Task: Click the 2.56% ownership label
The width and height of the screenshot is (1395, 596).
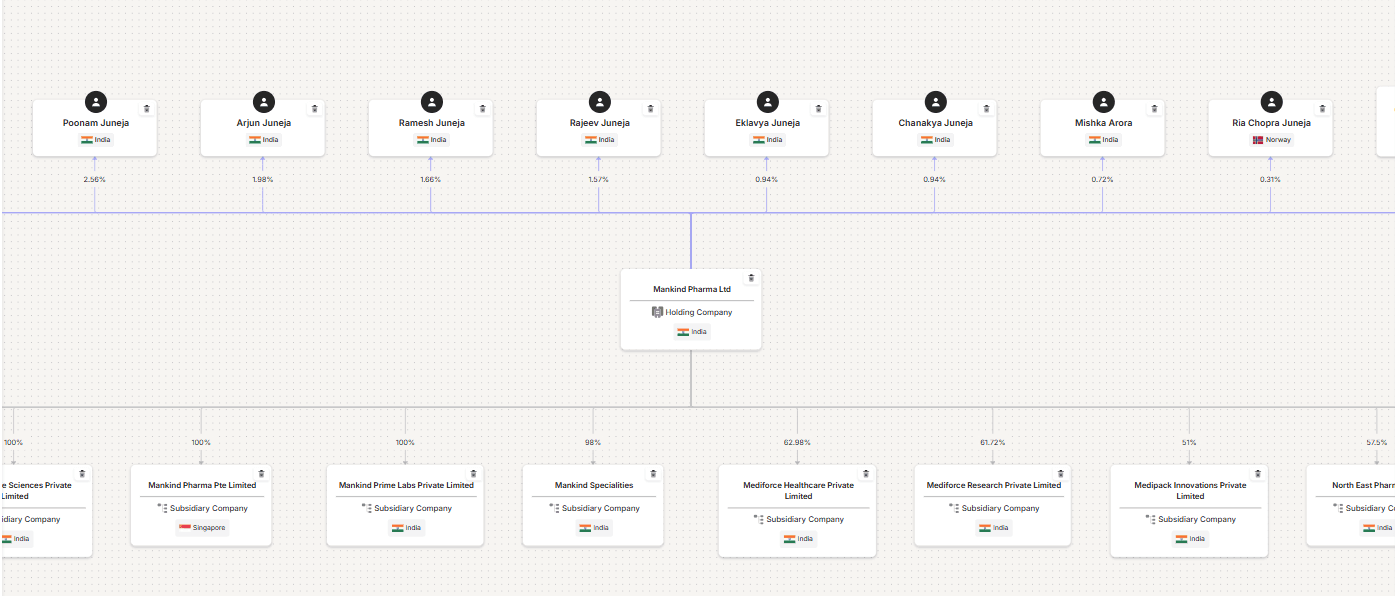Action: pyautogui.click(x=95, y=179)
